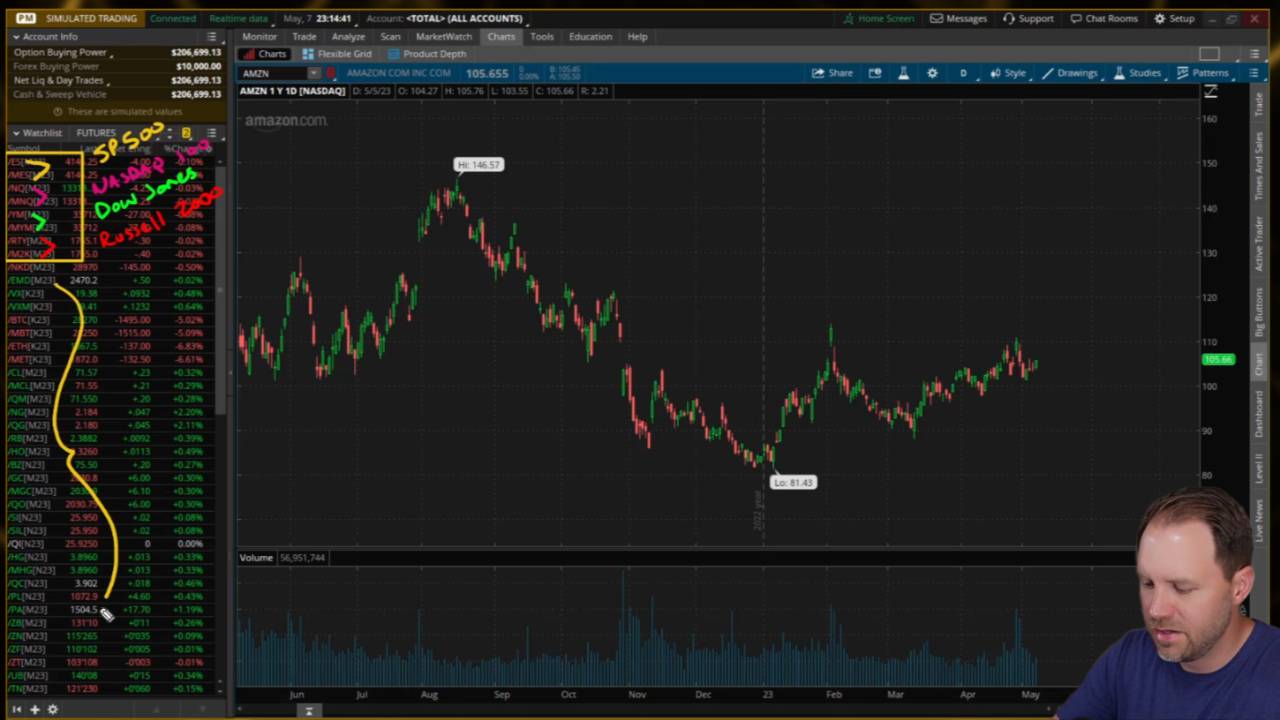This screenshot has height=720, width=1280.
Task: Open the camera/snapshot icon beside Share
Action: coord(875,73)
